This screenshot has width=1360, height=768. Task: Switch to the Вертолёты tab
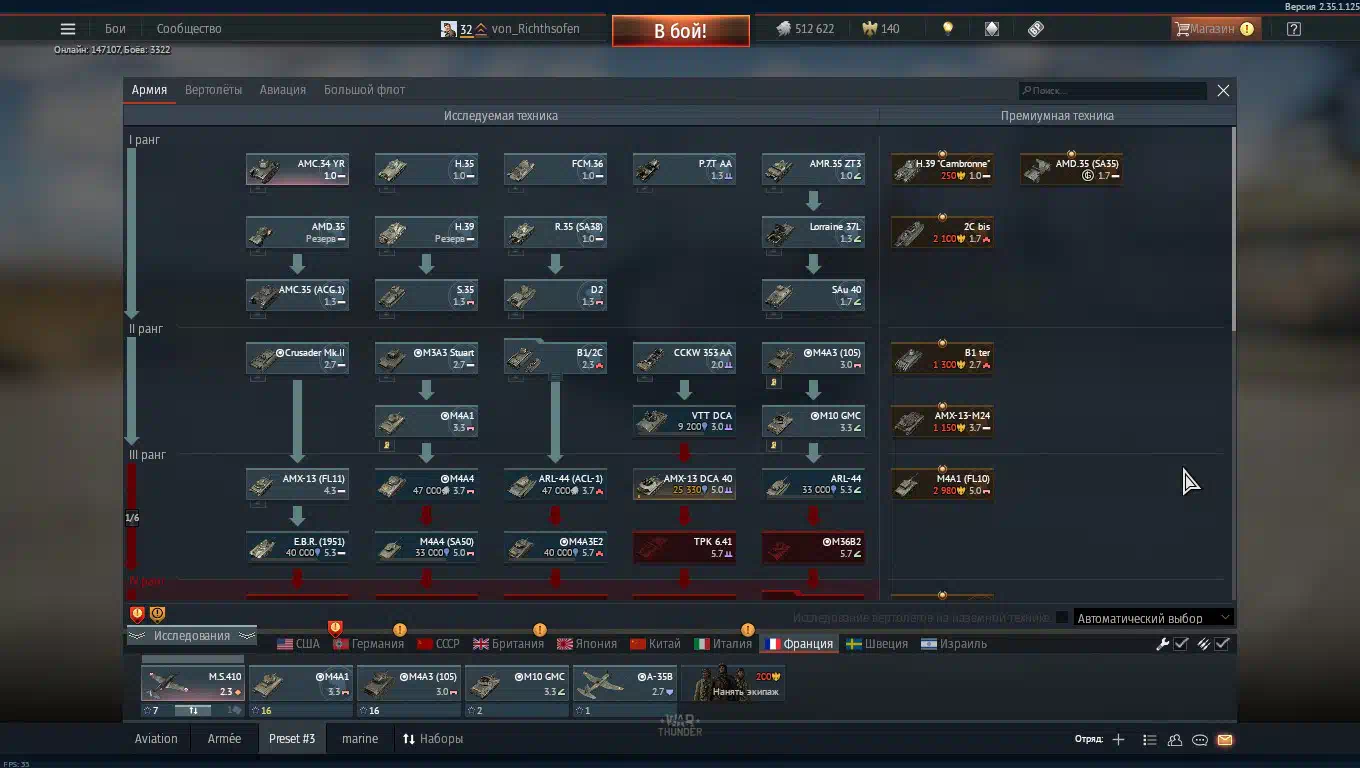tap(213, 90)
